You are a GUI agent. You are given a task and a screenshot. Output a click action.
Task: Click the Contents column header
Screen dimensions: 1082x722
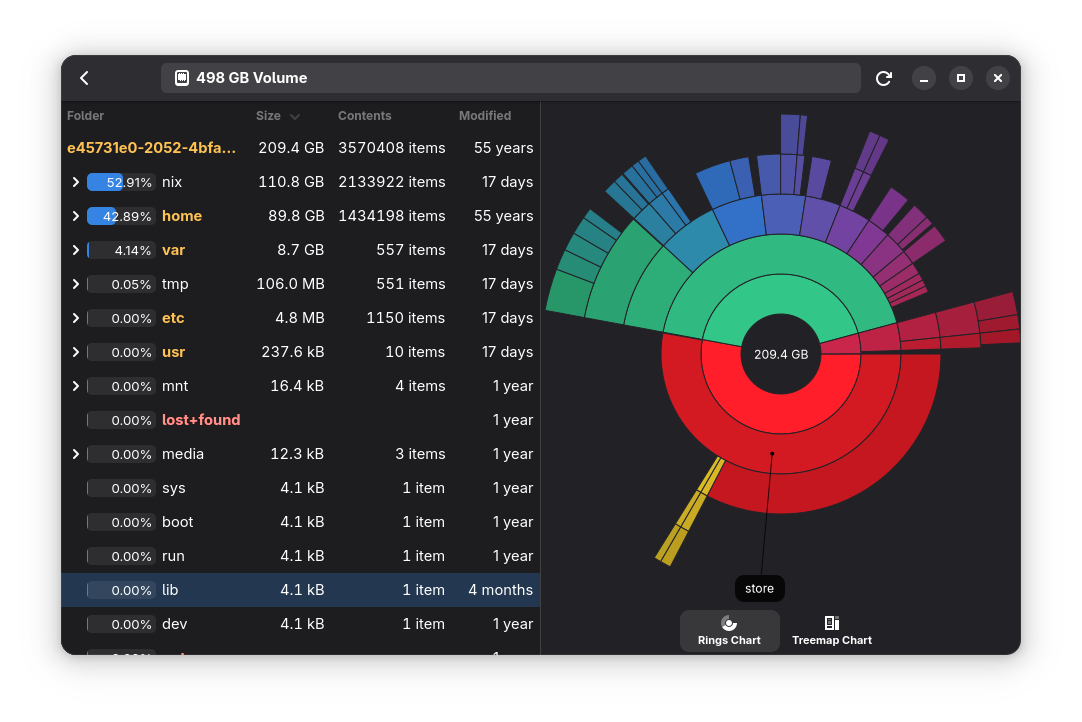coord(365,116)
